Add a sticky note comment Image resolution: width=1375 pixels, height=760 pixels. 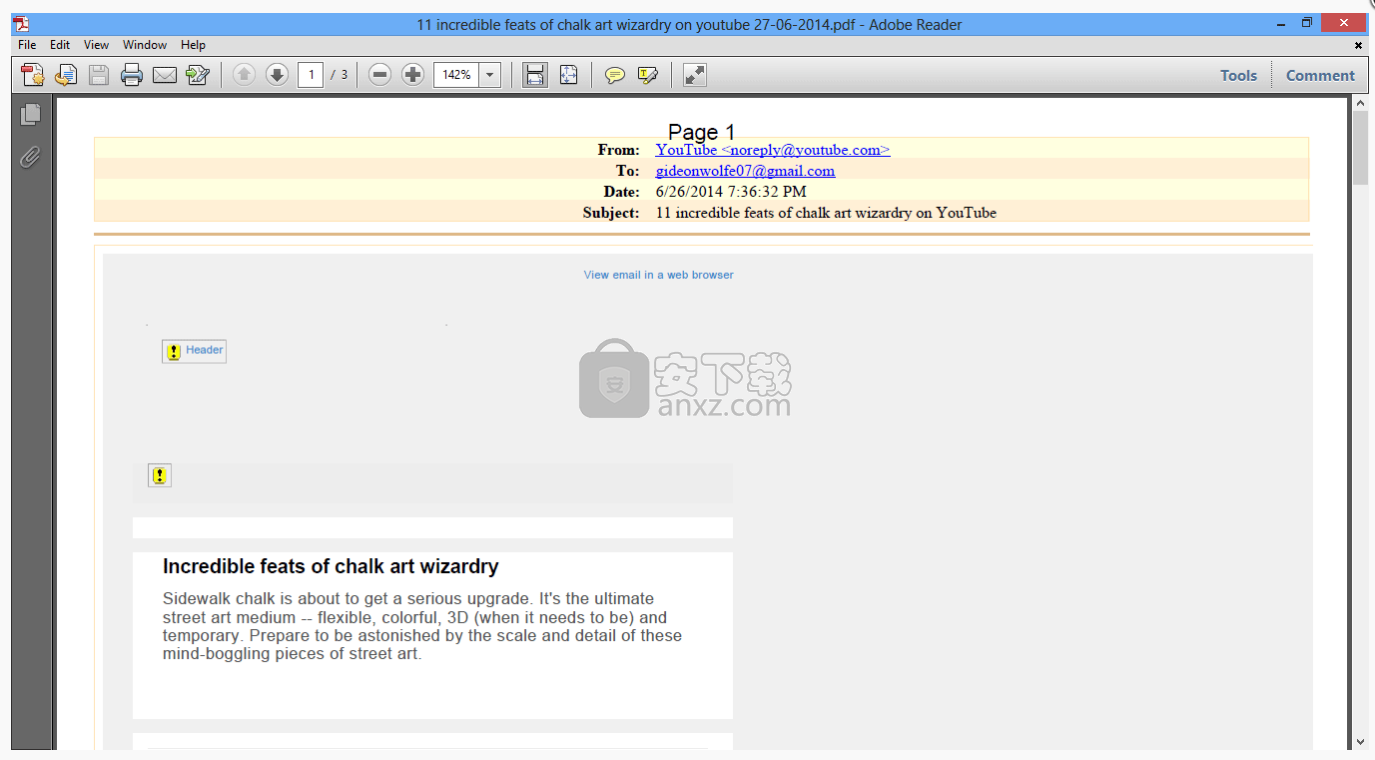(615, 75)
